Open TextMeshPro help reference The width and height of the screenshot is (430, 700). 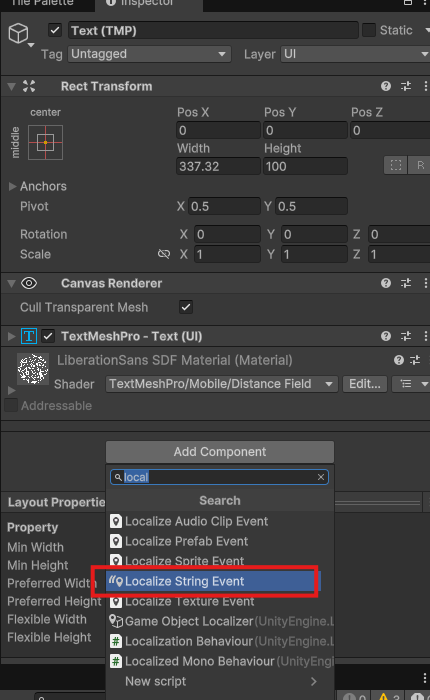tap(386, 336)
